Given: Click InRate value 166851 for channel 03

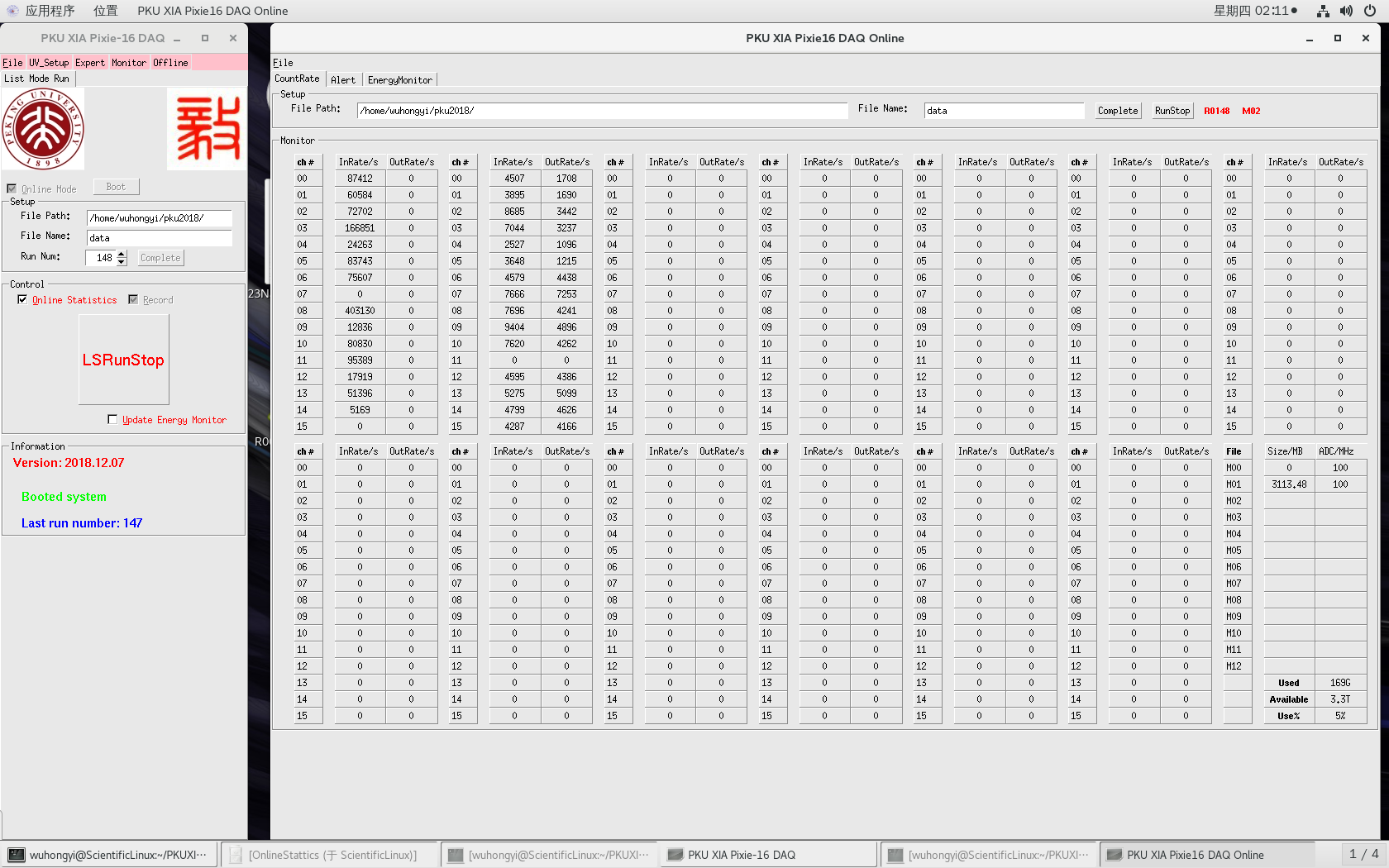Looking at the screenshot, I should click(360, 228).
